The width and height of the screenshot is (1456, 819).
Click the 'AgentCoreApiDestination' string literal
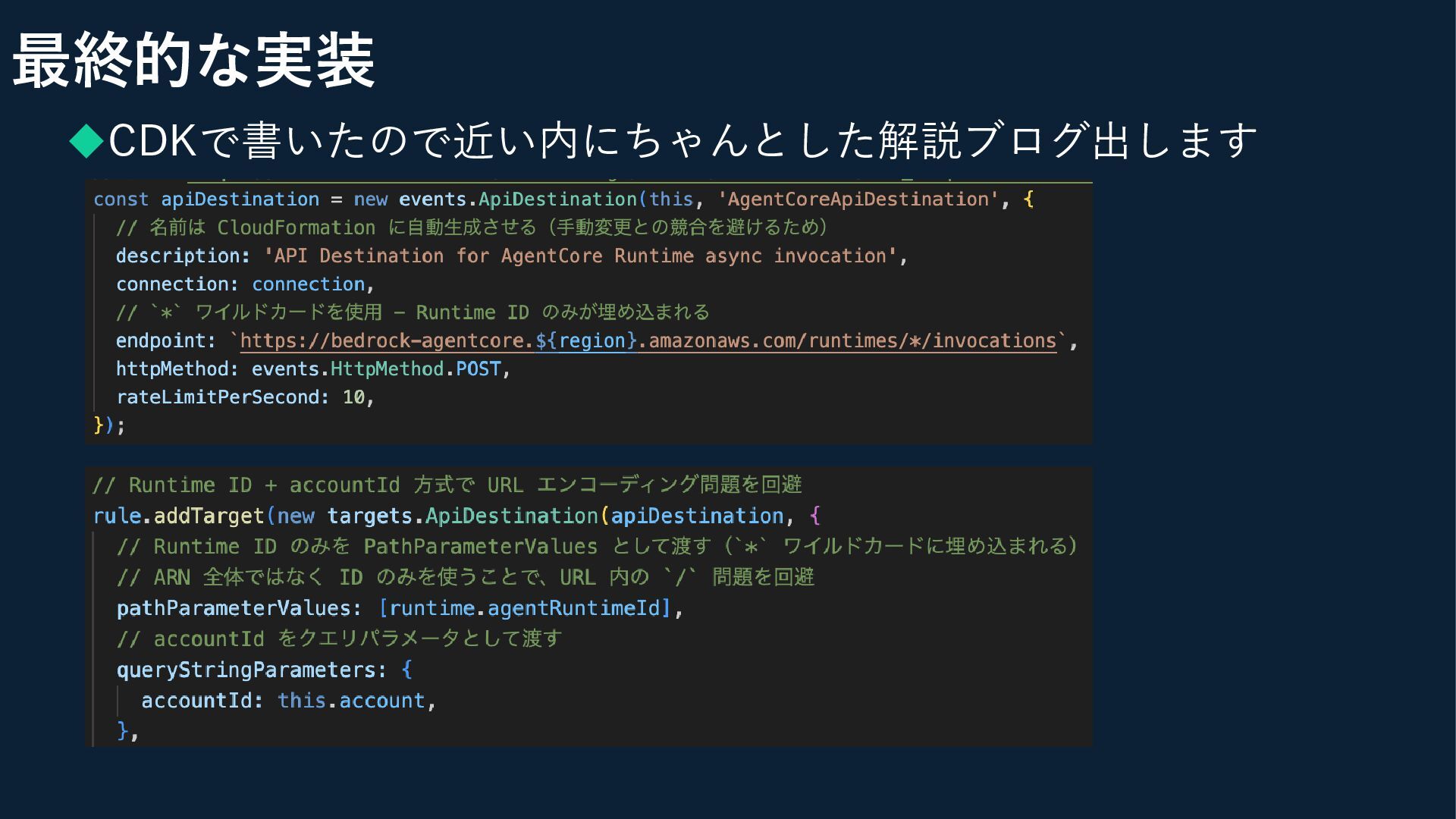click(858, 199)
